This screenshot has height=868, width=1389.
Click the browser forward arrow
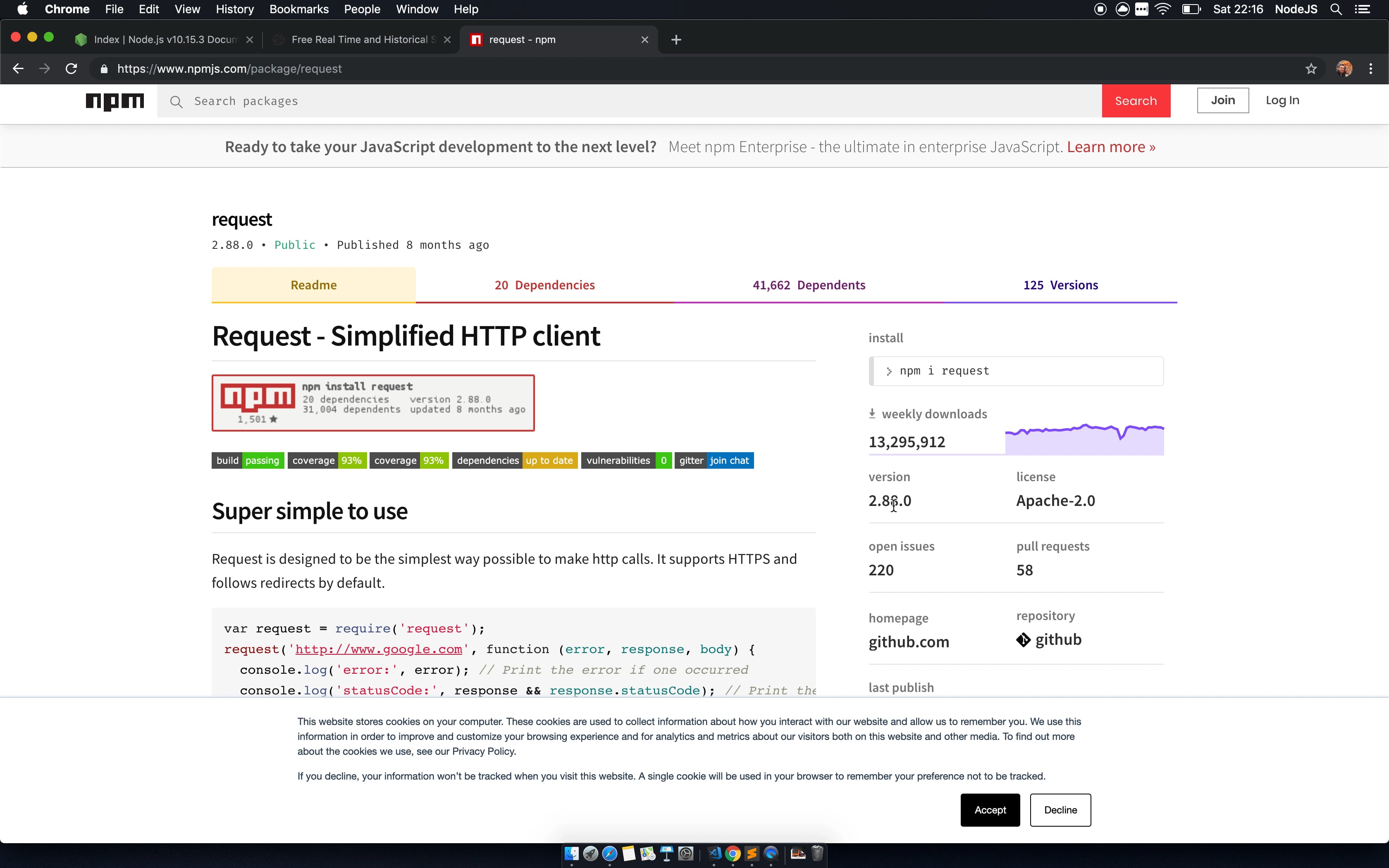click(x=45, y=69)
